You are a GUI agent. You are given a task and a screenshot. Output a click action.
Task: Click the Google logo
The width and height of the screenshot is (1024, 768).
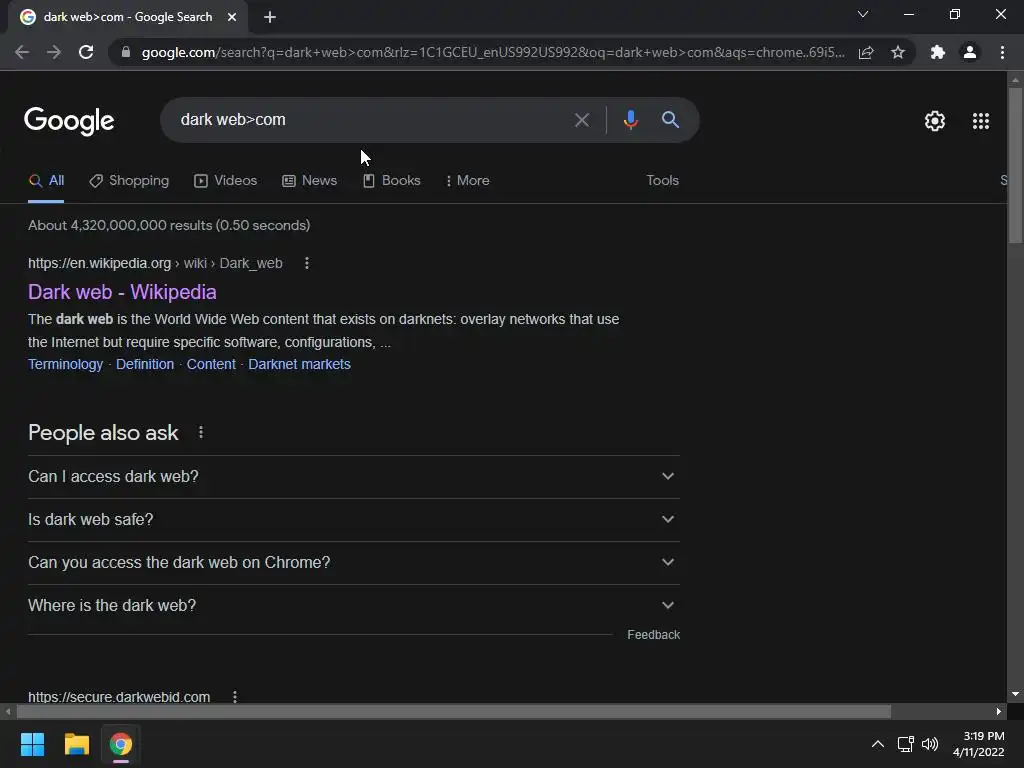(x=69, y=121)
